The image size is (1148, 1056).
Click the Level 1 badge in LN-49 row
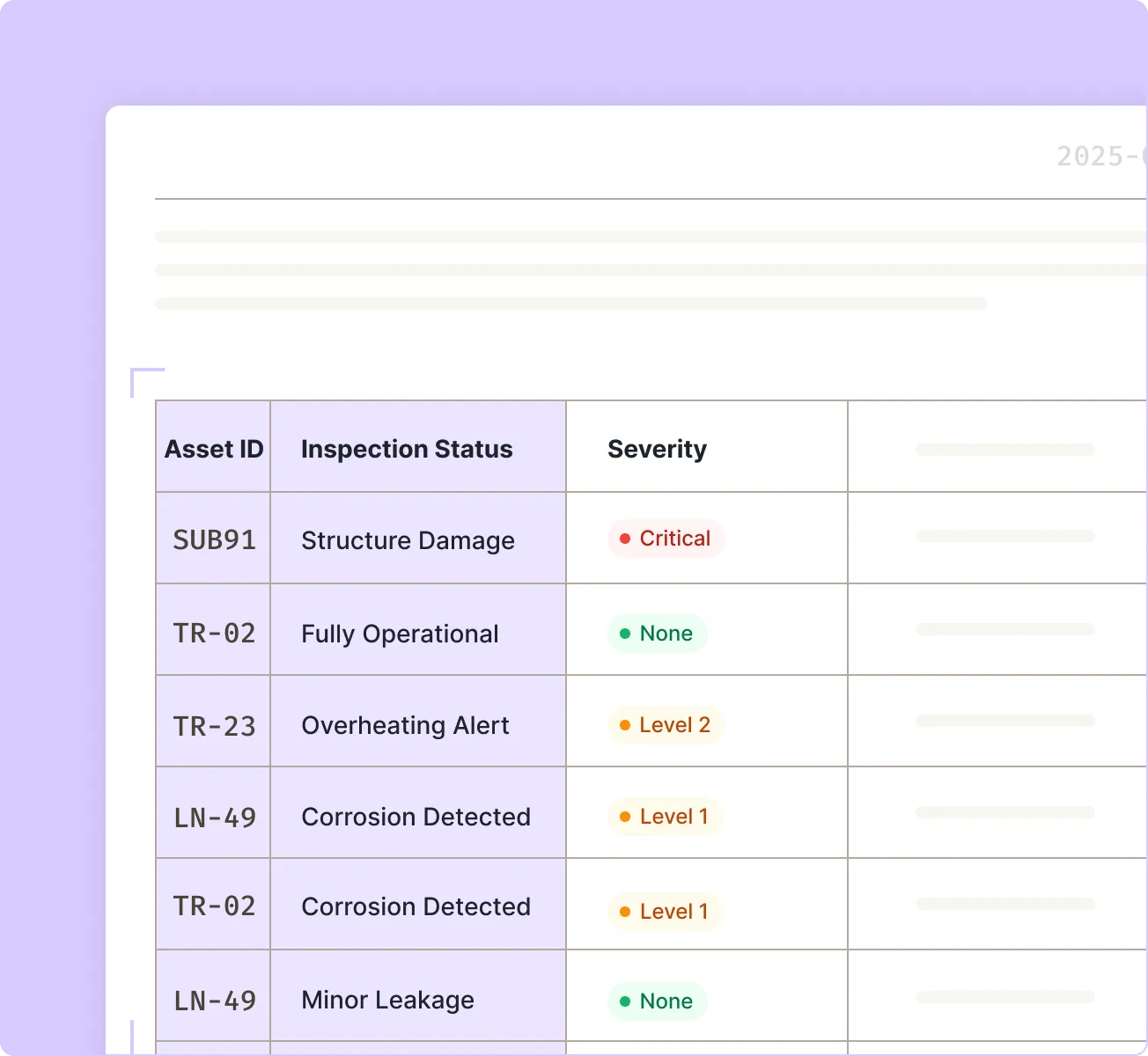(x=665, y=817)
